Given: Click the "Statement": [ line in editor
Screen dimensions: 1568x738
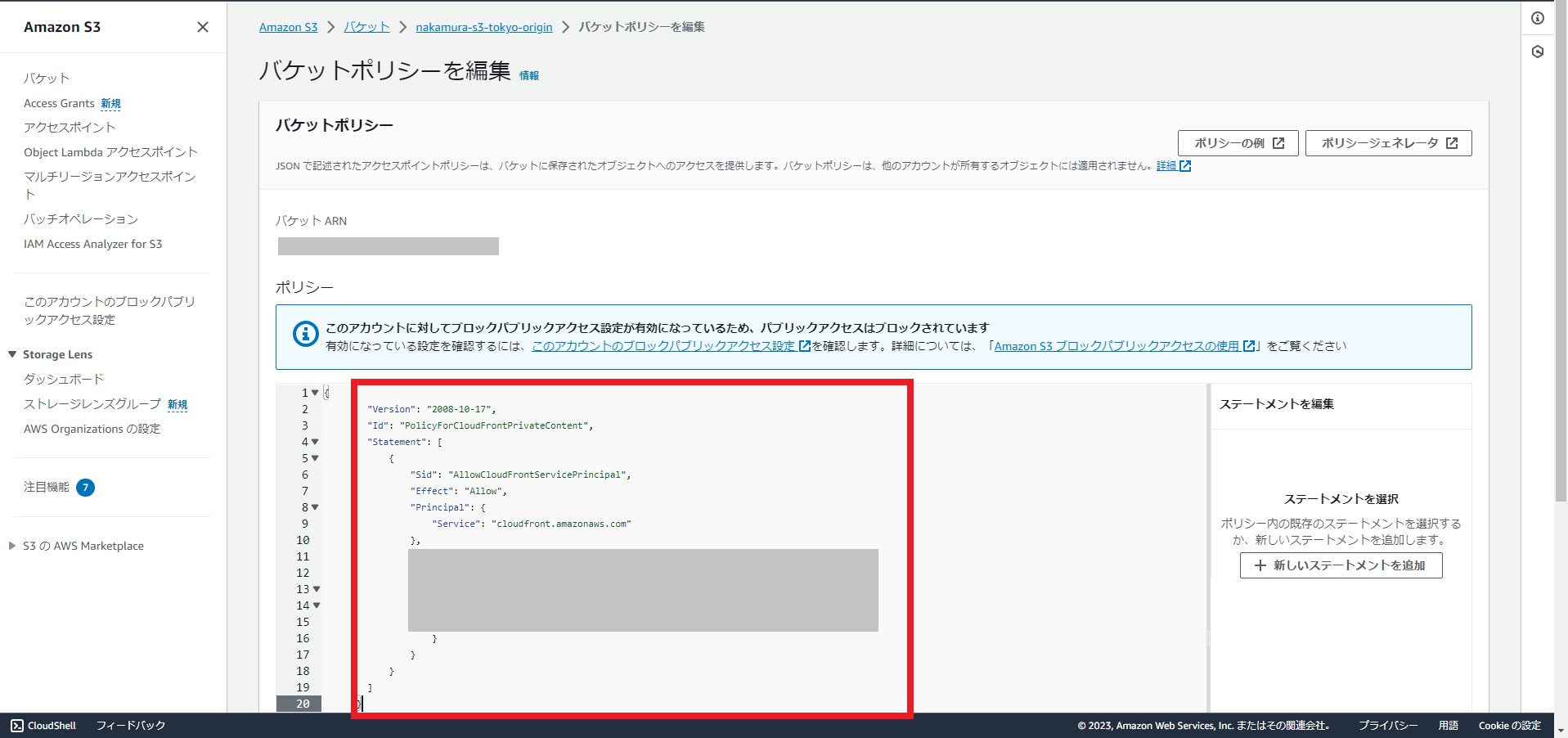Looking at the screenshot, I should pyautogui.click(x=405, y=442).
